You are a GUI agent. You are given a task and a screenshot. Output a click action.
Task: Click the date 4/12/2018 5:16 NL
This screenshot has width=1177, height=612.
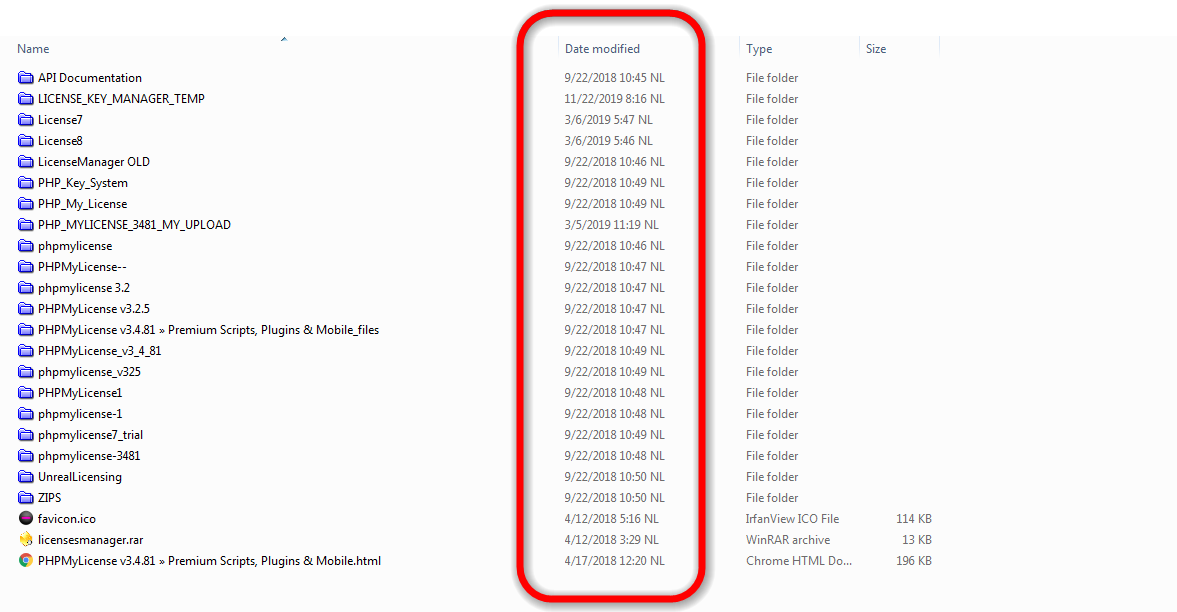[x=611, y=519]
